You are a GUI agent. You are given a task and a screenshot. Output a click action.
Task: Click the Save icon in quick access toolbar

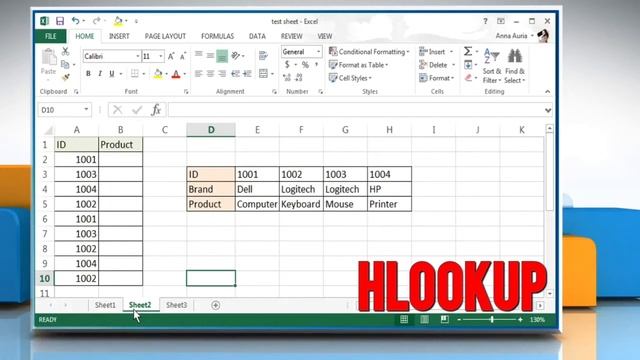60,21
